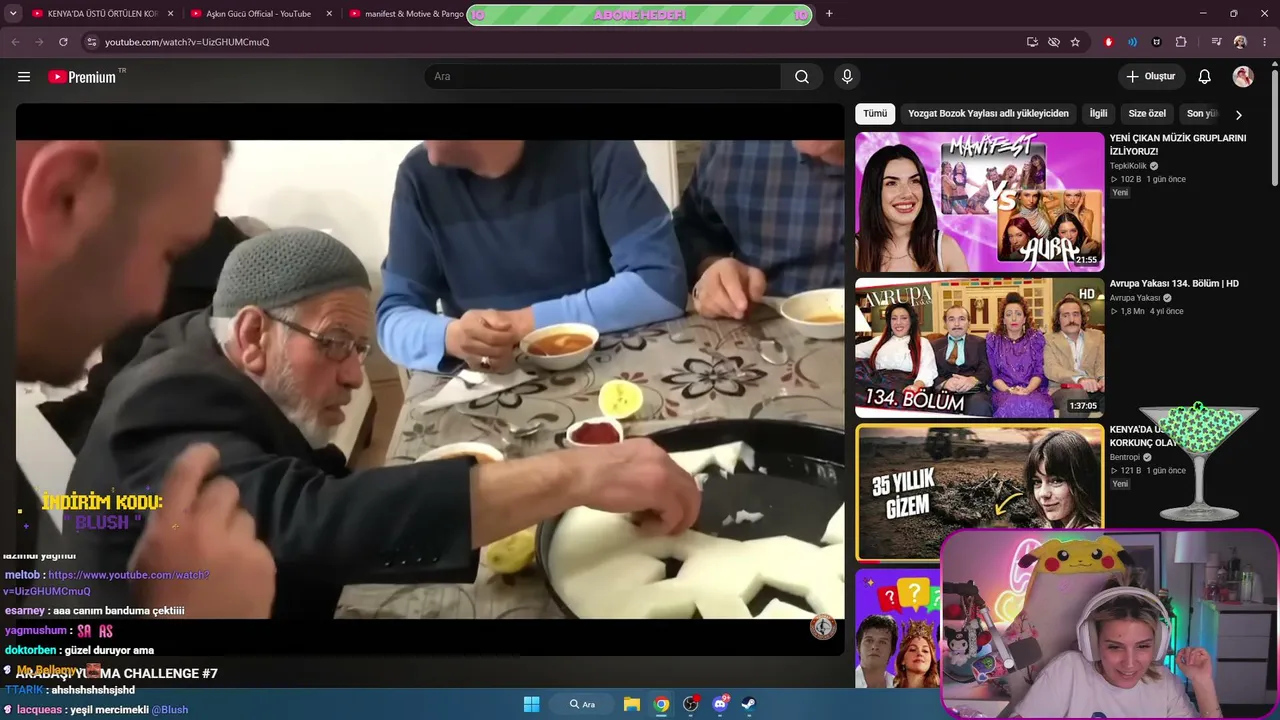
Task: Open the site information icon in address bar
Action: [x=91, y=42]
